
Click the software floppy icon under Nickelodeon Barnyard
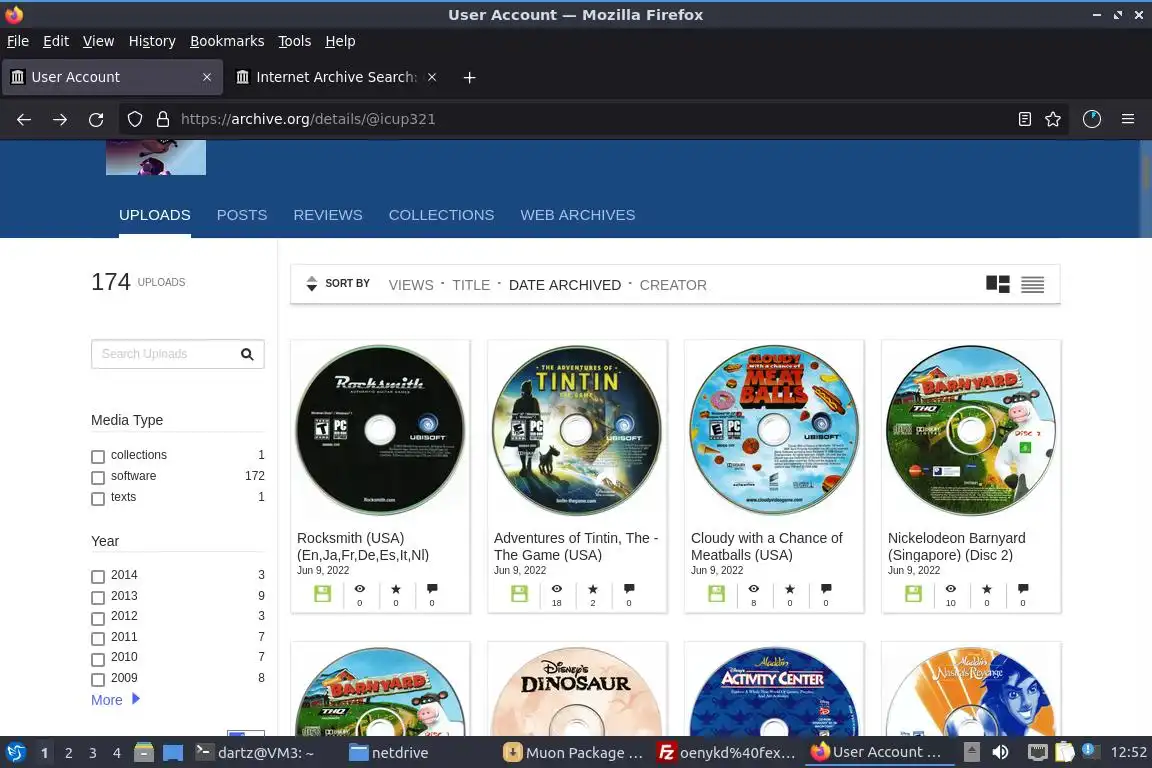click(913, 594)
